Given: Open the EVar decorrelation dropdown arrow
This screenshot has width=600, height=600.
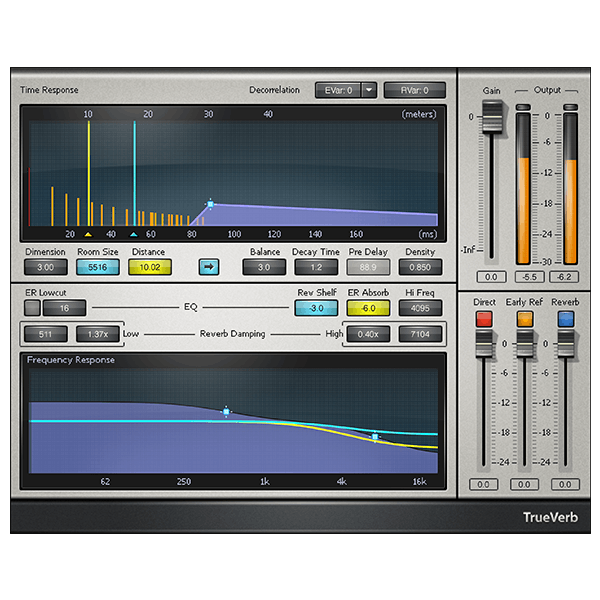Looking at the screenshot, I should 369,90.
